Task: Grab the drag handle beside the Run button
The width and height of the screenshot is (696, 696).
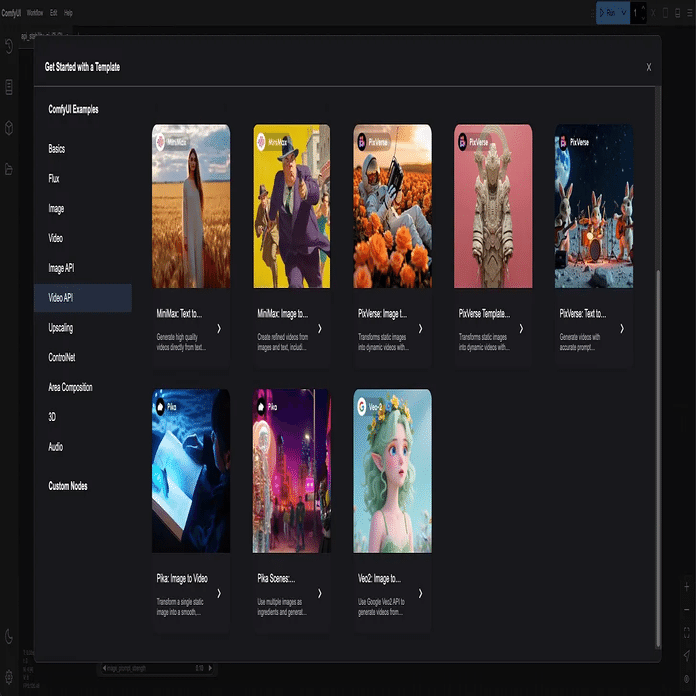Action: coord(592,13)
